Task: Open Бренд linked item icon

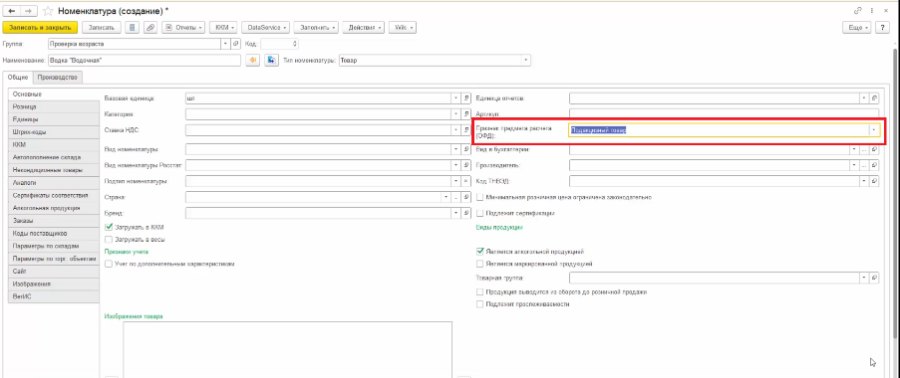Action: (467, 213)
